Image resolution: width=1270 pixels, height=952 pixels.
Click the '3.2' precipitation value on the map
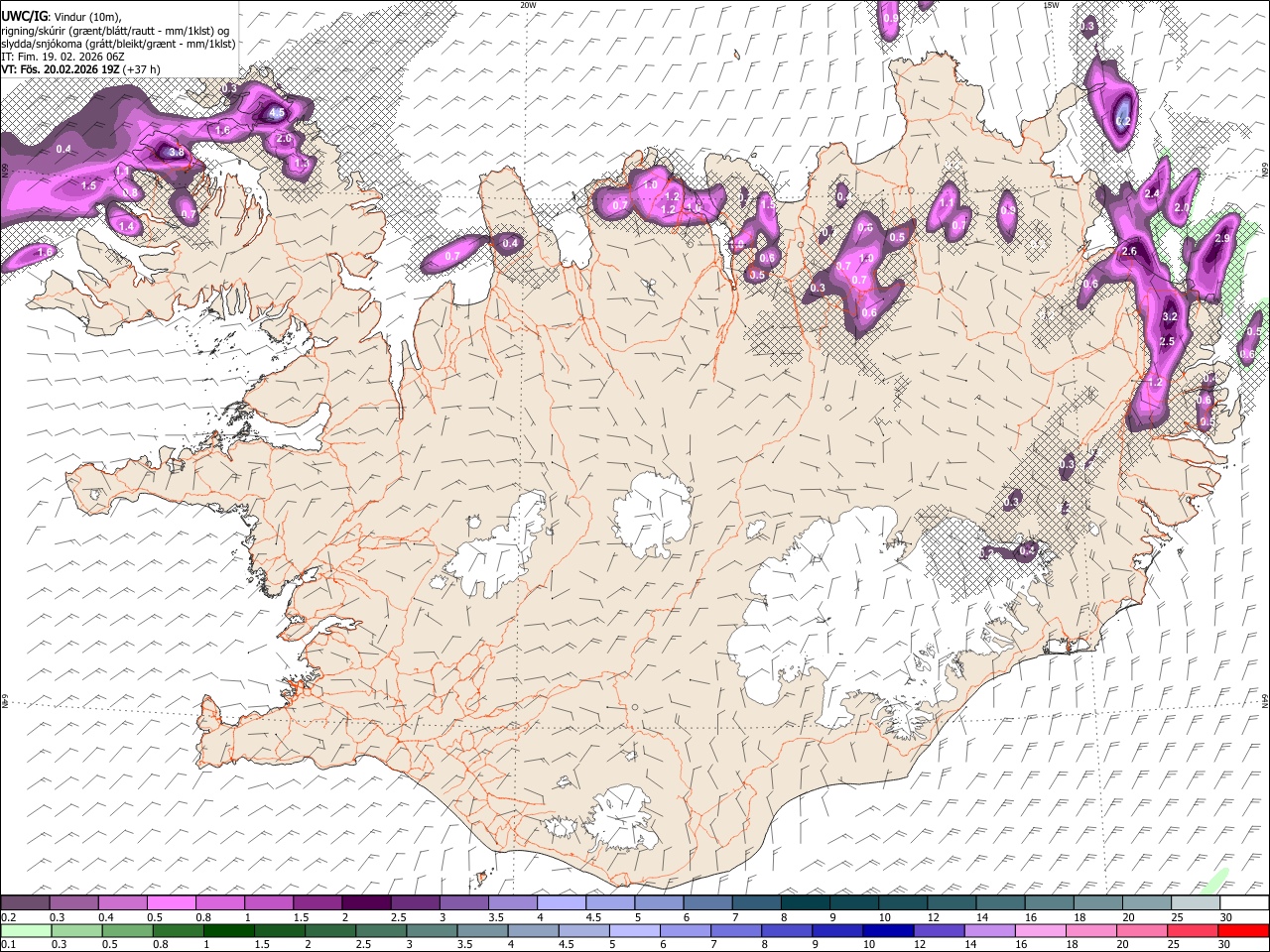point(1169,317)
